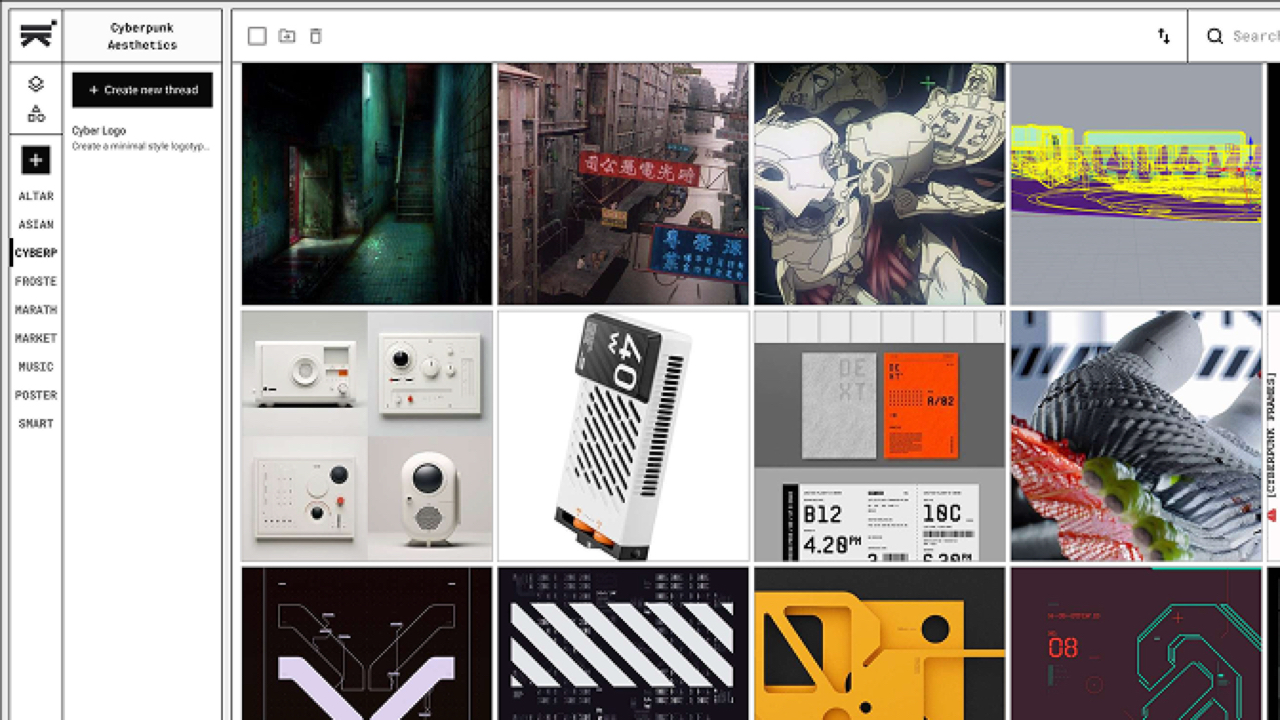Select the ALTAR collection in sidebar

pos(36,196)
